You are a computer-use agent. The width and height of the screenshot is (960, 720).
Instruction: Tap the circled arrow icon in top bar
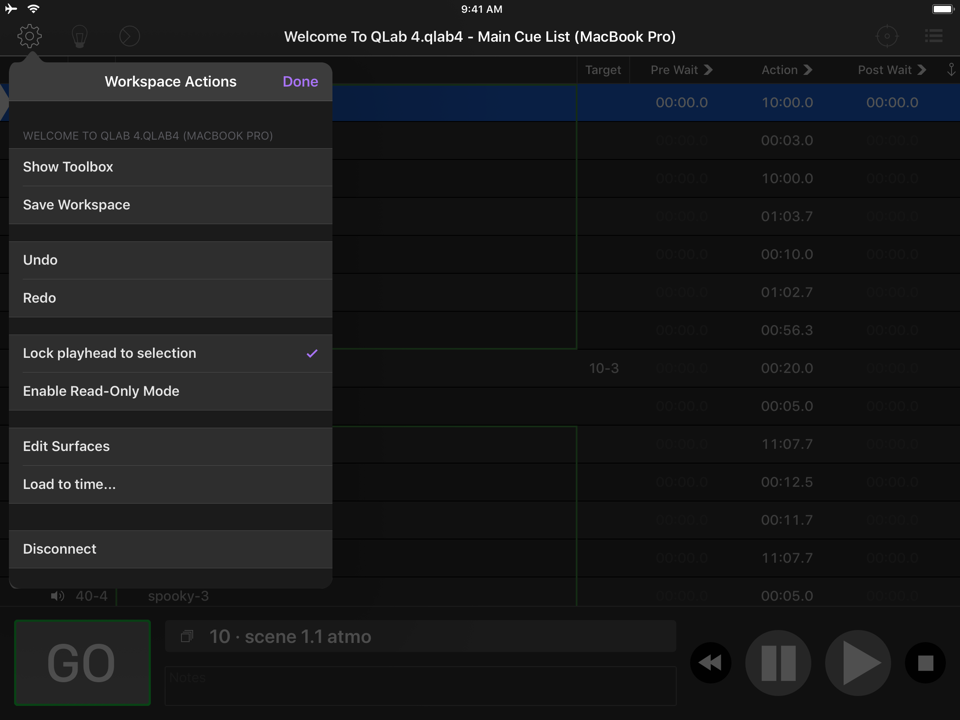coord(129,37)
